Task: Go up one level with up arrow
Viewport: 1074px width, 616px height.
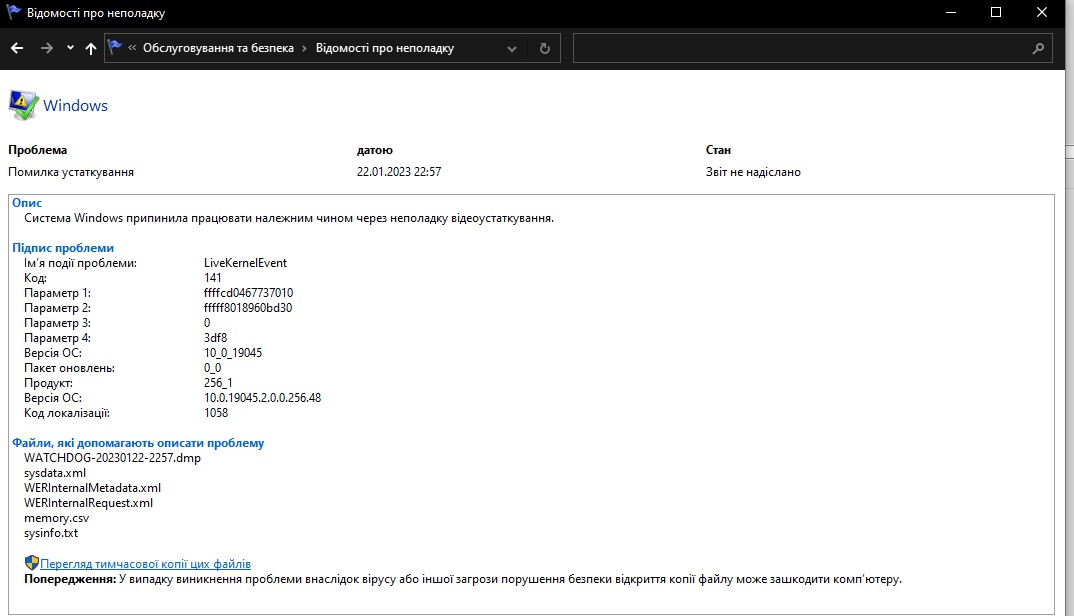Action: tap(90, 48)
